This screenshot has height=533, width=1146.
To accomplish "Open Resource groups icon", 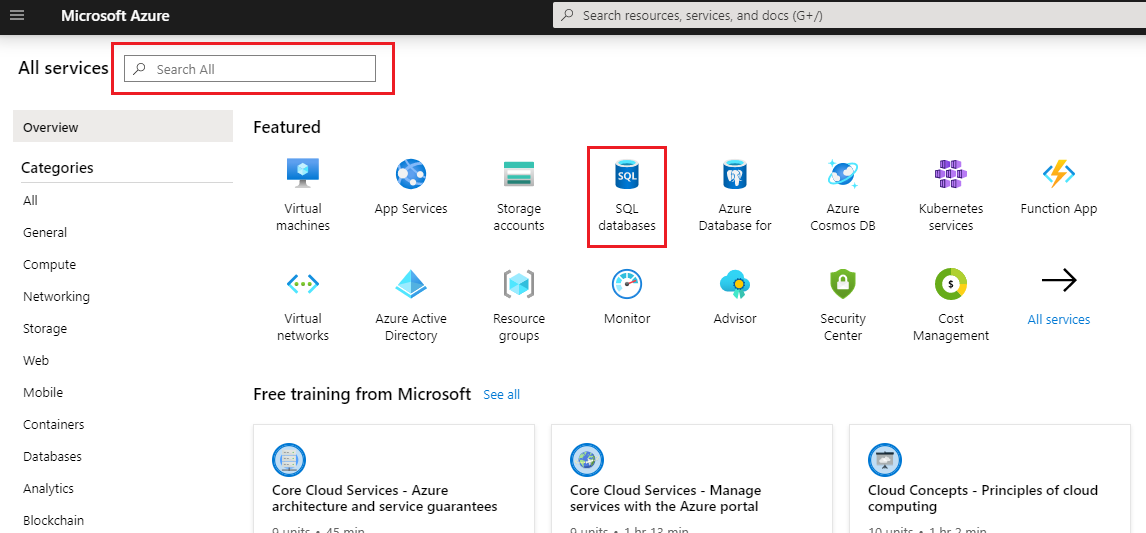I will pyautogui.click(x=519, y=284).
